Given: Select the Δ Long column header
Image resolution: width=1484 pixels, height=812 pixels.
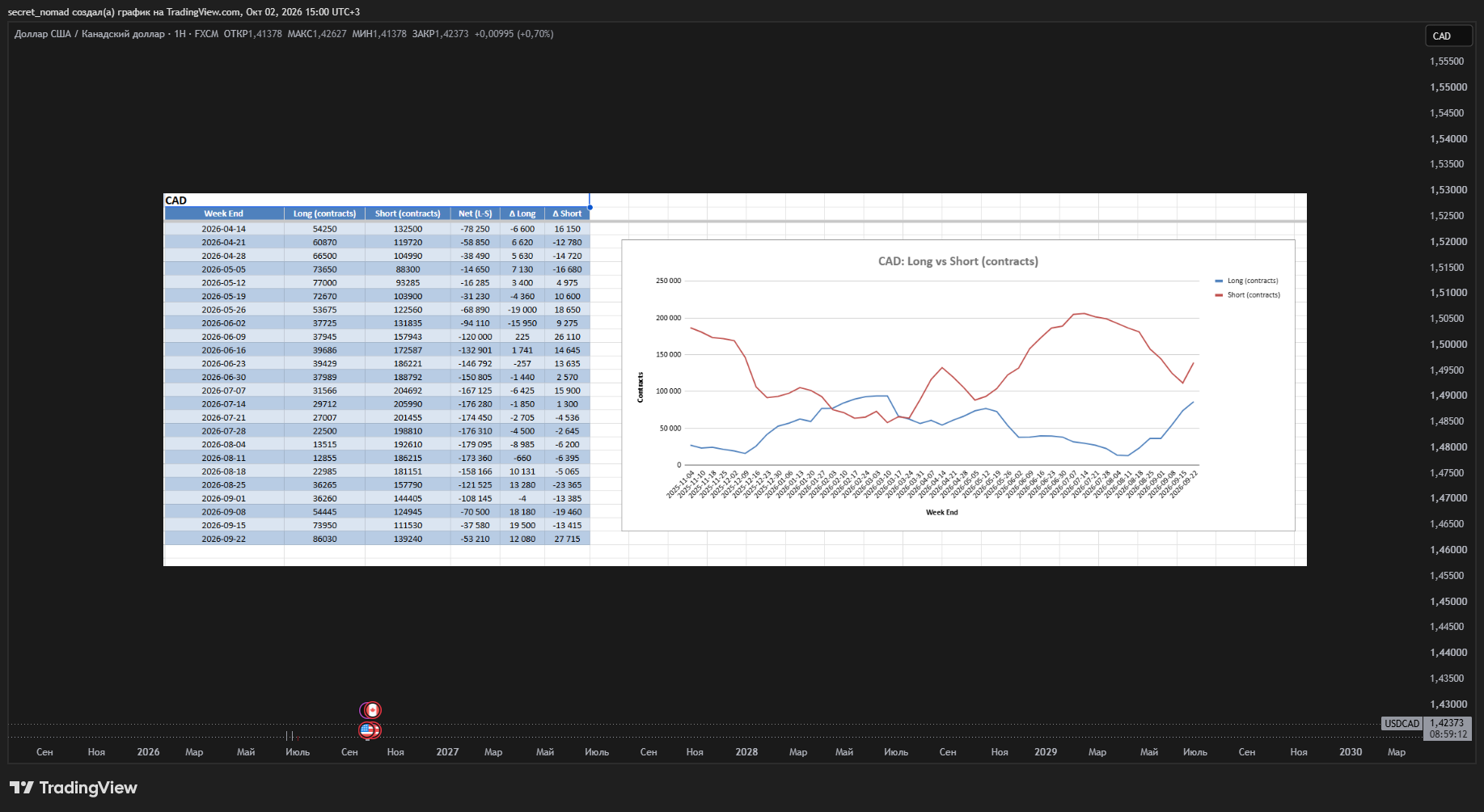Looking at the screenshot, I should coord(522,214).
